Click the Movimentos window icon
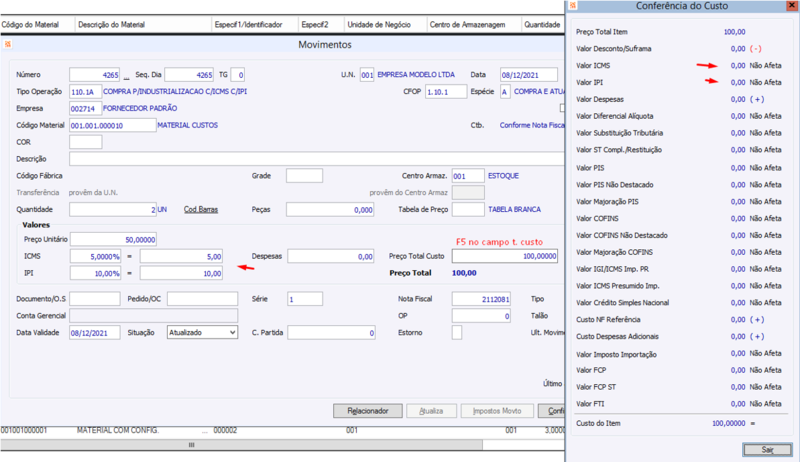 [8, 44]
